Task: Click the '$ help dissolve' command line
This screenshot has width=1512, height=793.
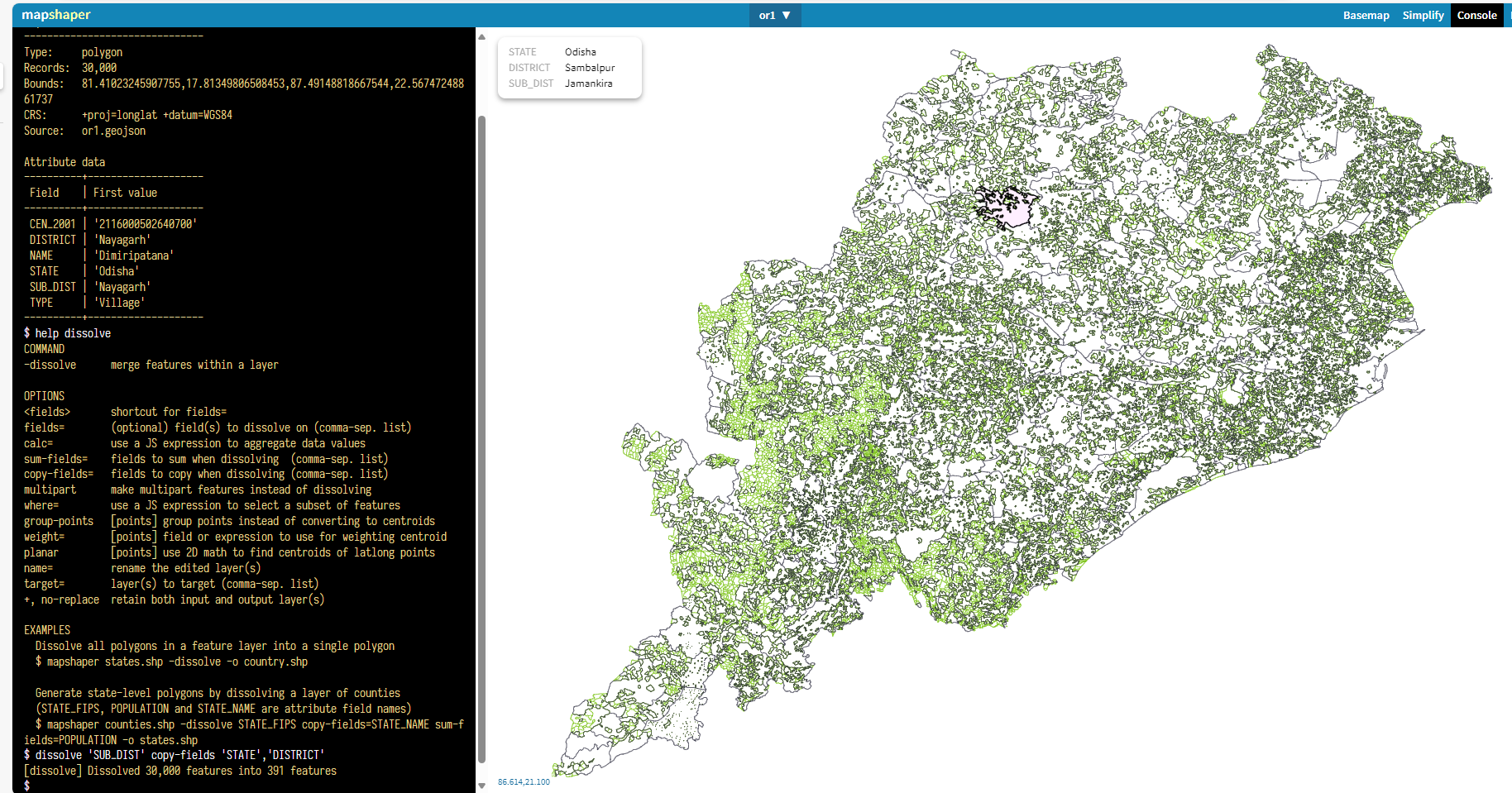Action: click(x=67, y=333)
